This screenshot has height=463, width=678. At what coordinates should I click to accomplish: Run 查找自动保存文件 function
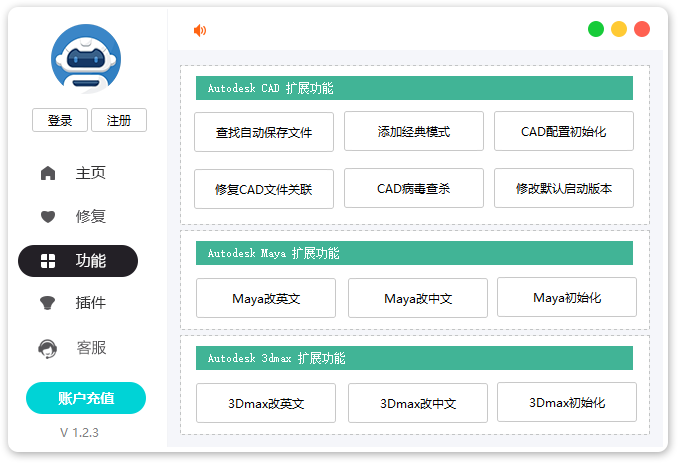pyautogui.click(x=264, y=131)
